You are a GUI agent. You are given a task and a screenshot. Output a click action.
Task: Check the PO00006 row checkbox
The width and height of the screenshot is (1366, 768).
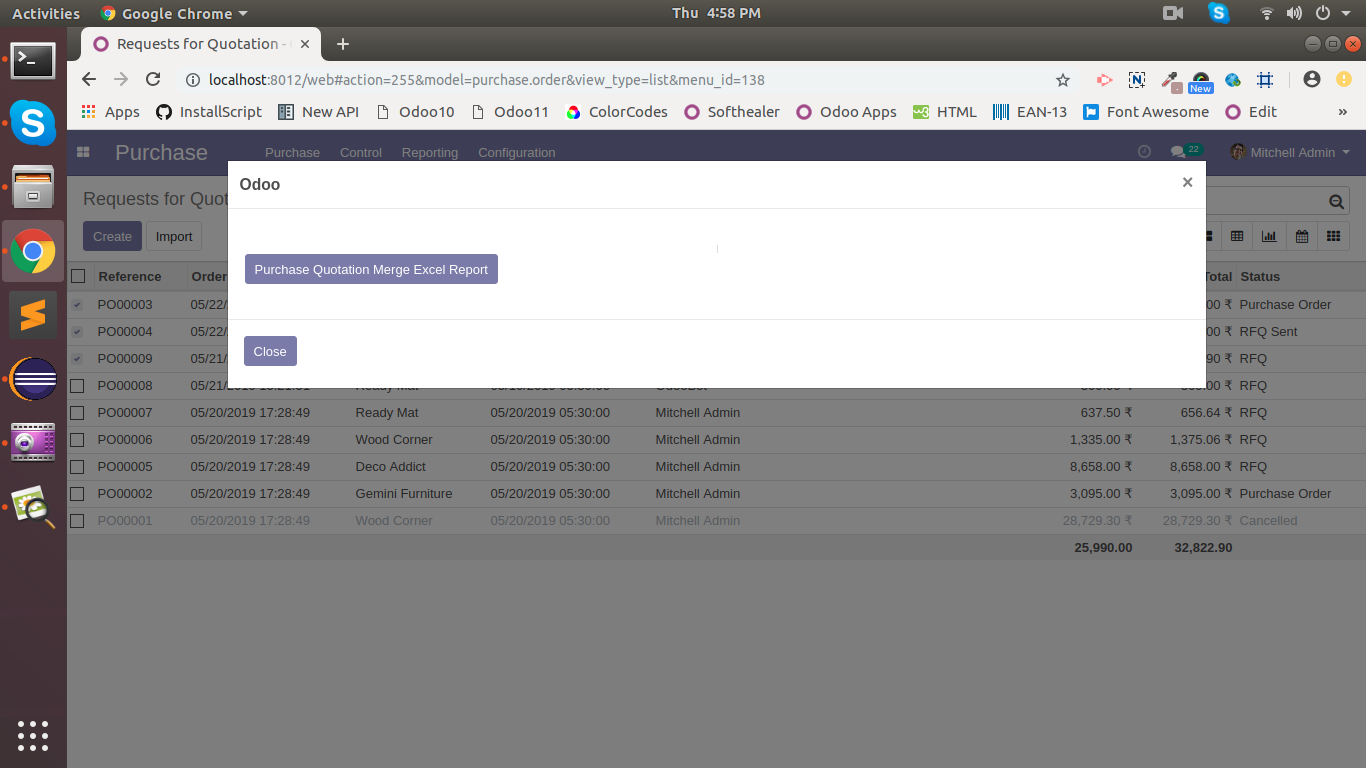coord(78,440)
